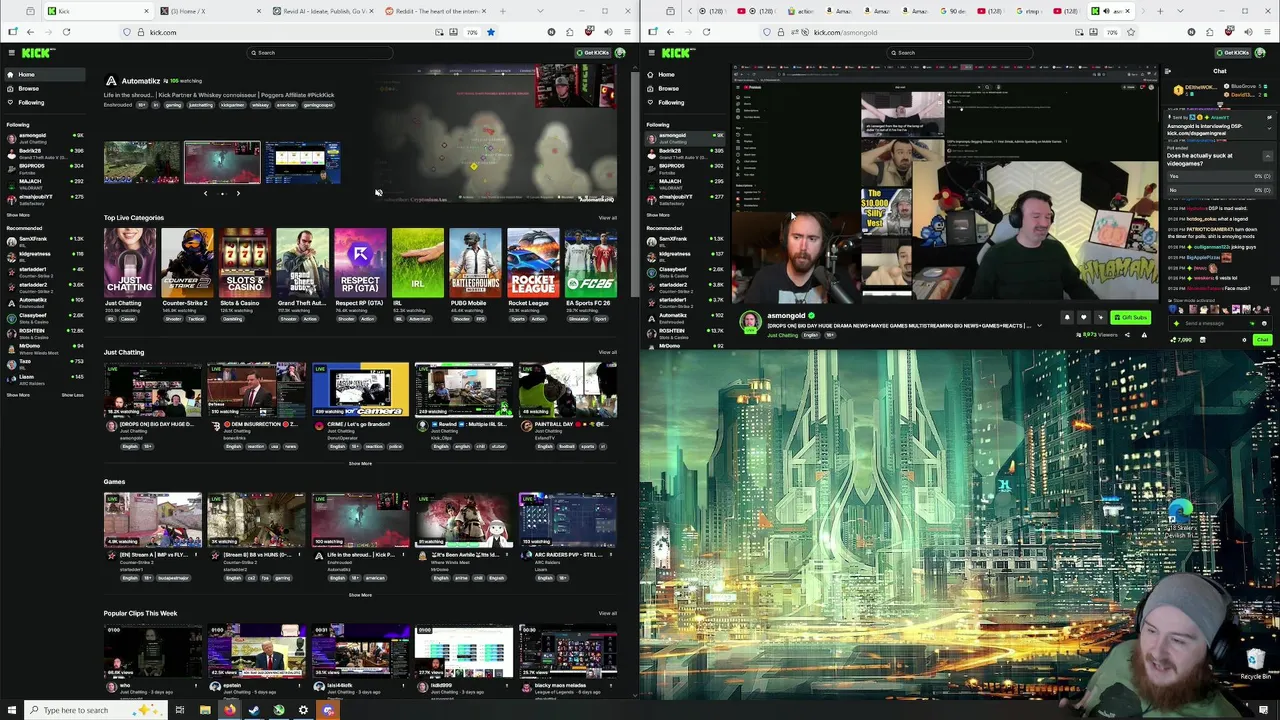
Task: Toggle notification bell for asmongold
Action: pos(1067,318)
